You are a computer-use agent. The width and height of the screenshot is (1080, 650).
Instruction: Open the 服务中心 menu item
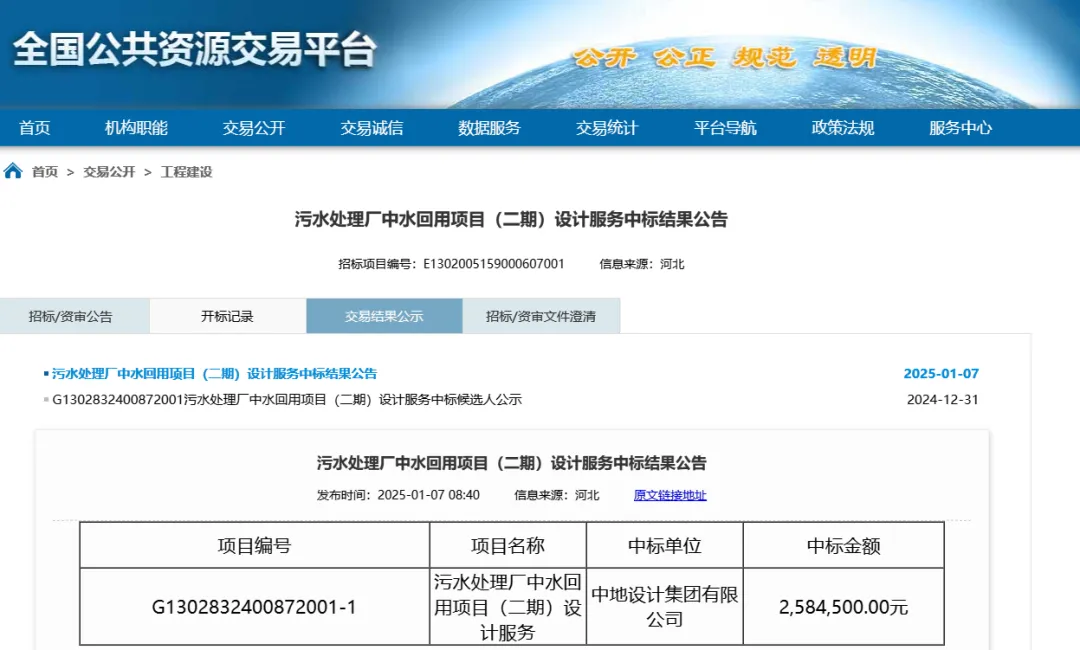pos(960,127)
